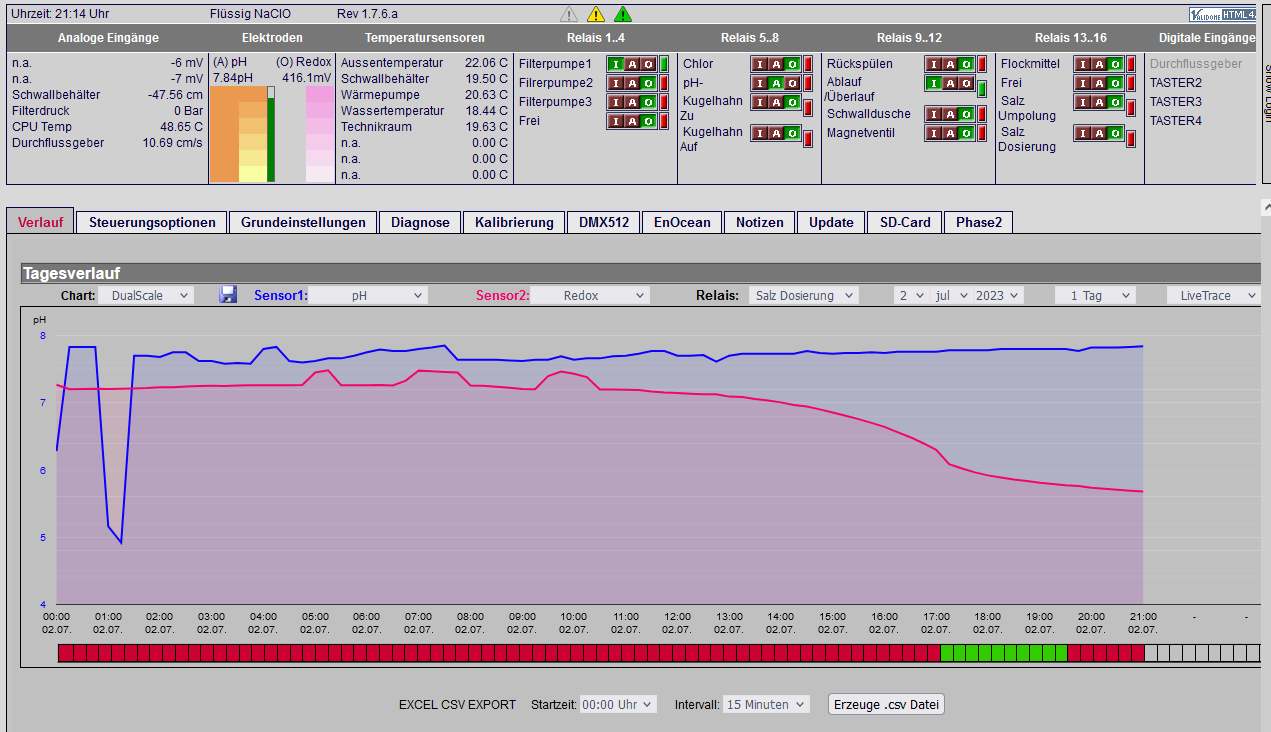Switch to the Steuerungsoptionen tab
Image resolution: width=1271 pixels, height=732 pixels.
[x=152, y=222]
